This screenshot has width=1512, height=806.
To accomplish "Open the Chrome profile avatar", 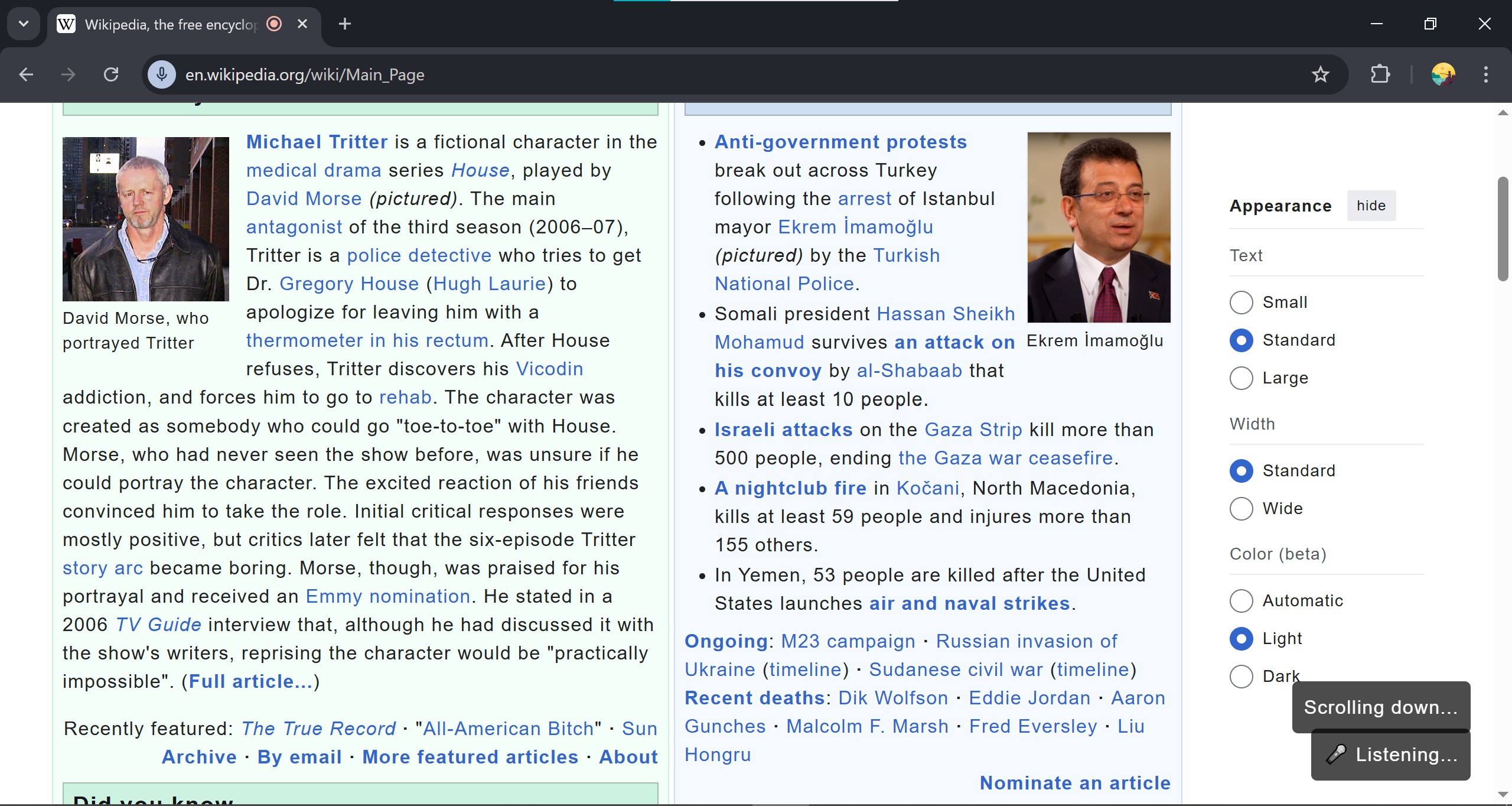I will pyautogui.click(x=1443, y=74).
